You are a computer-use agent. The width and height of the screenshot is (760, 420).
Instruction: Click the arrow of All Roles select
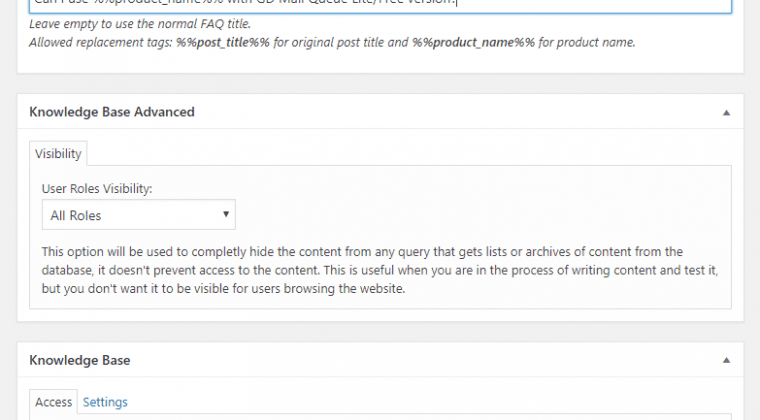click(225, 214)
